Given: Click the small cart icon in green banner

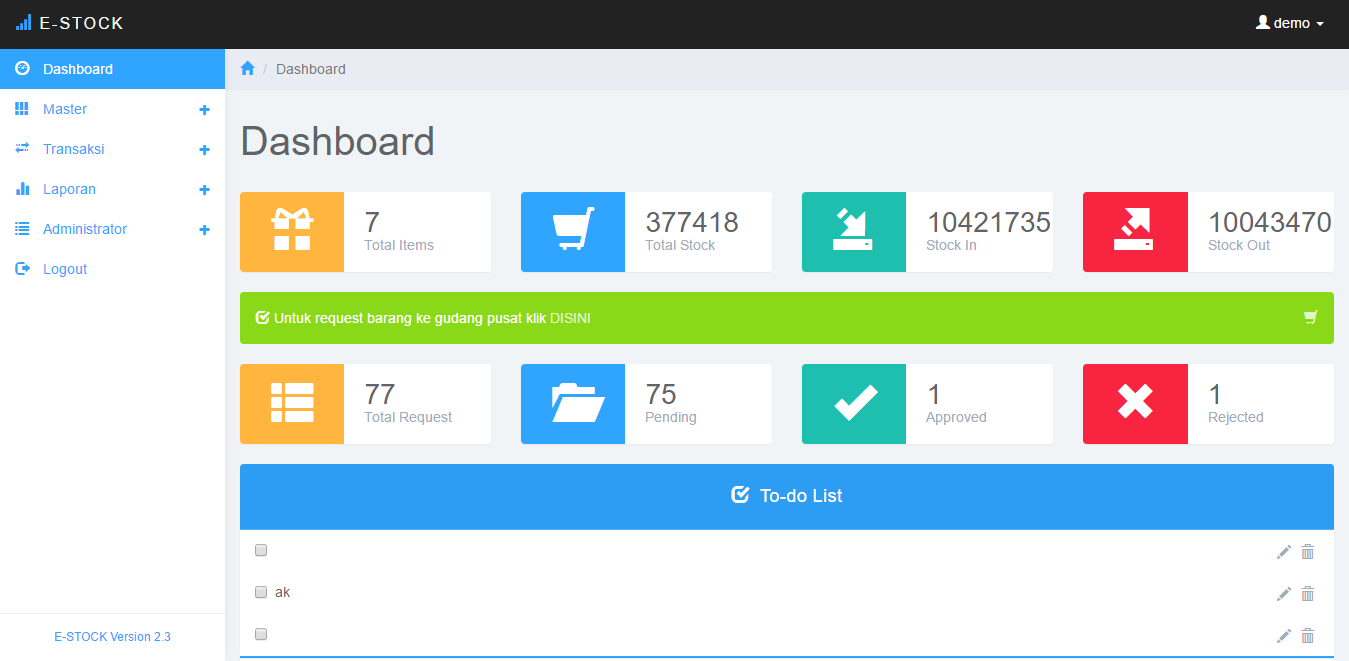Looking at the screenshot, I should tap(1311, 317).
